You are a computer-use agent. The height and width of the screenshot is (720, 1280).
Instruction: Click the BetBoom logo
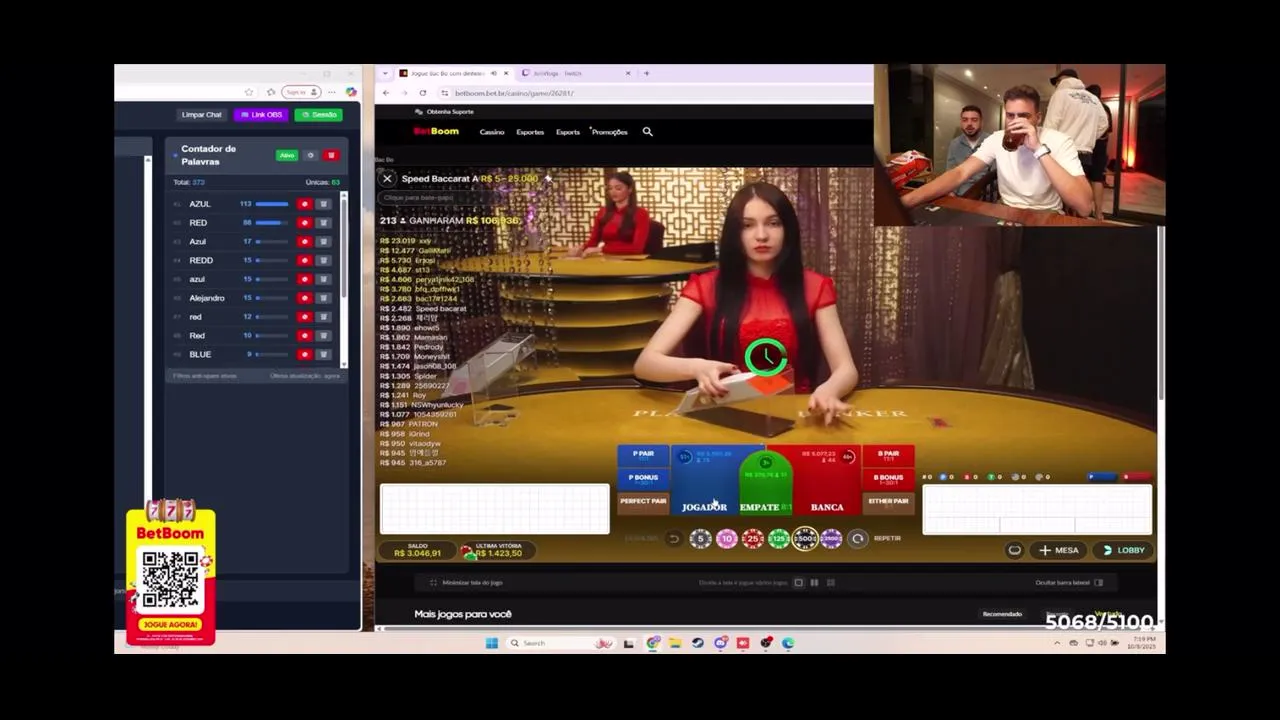[436, 131]
